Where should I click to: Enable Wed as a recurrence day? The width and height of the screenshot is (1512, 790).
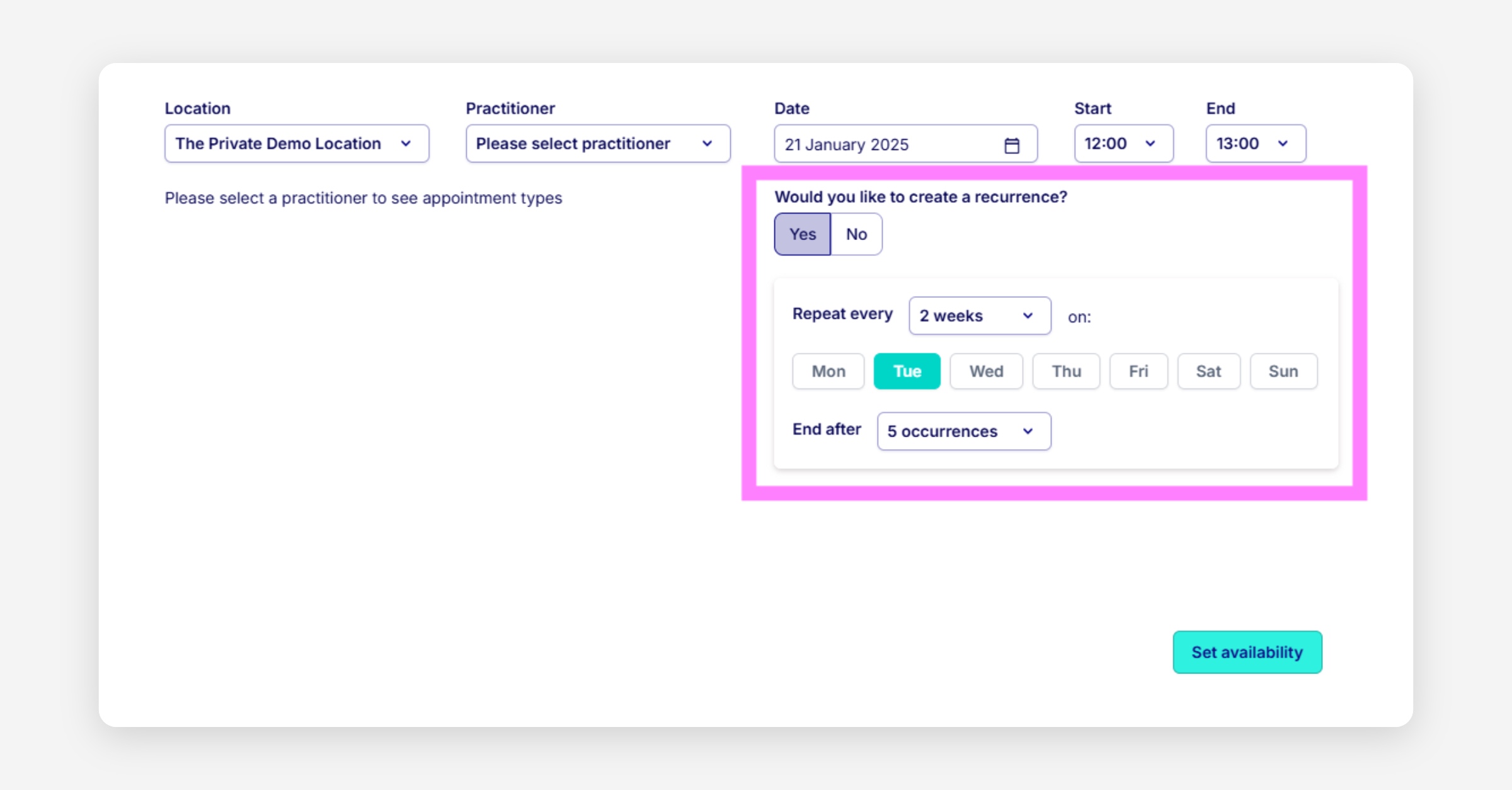tap(986, 372)
